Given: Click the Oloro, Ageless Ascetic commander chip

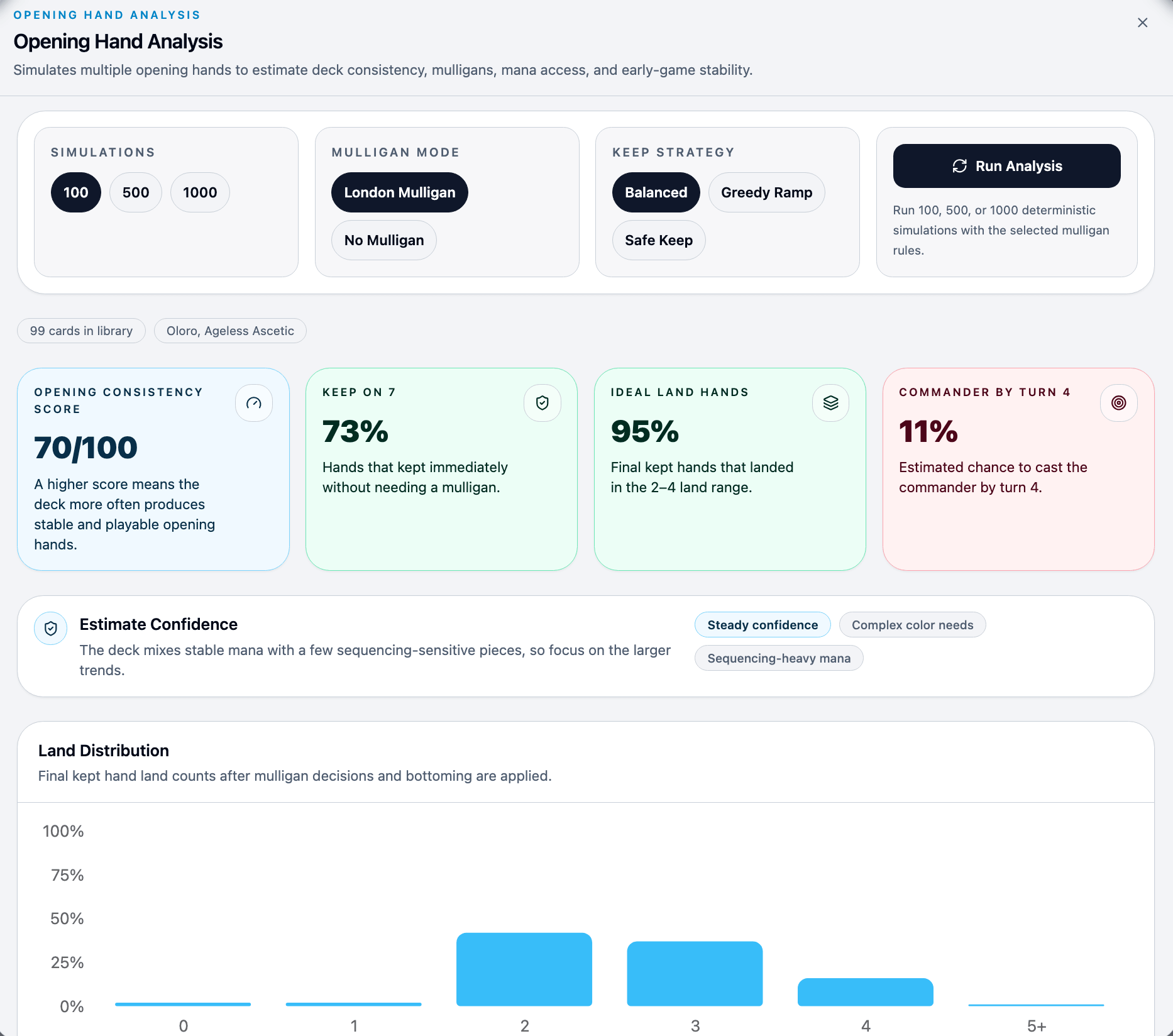Looking at the screenshot, I should click(x=230, y=331).
